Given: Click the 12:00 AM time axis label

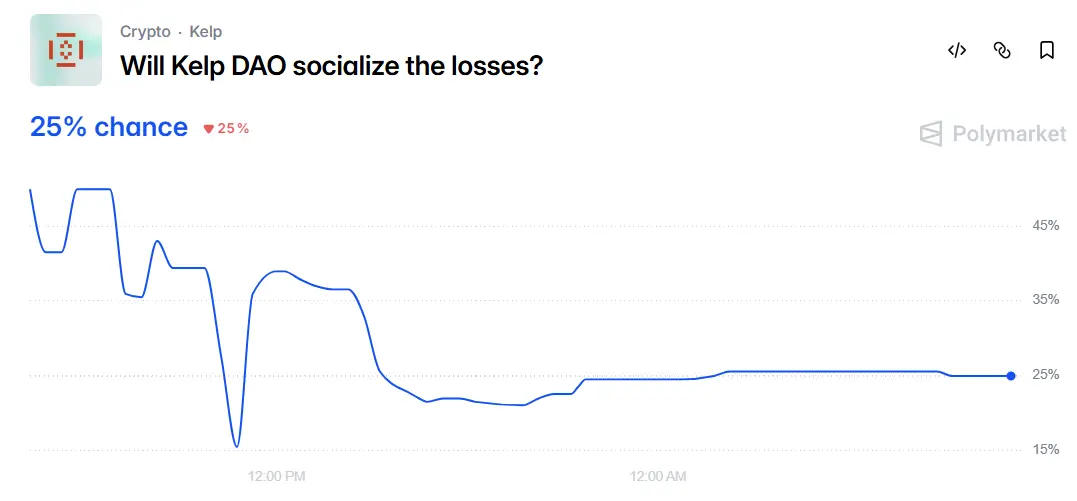Looking at the screenshot, I should tap(658, 476).
